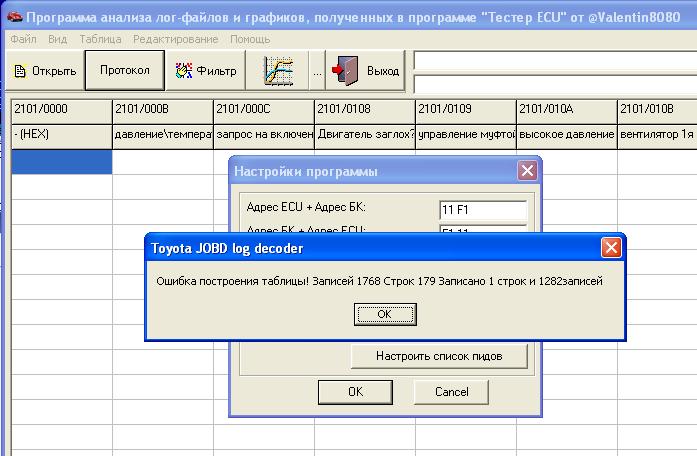The width and height of the screenshot is (697, 456).
Task: Confirm the error message with OK
Action: point(385,314)
